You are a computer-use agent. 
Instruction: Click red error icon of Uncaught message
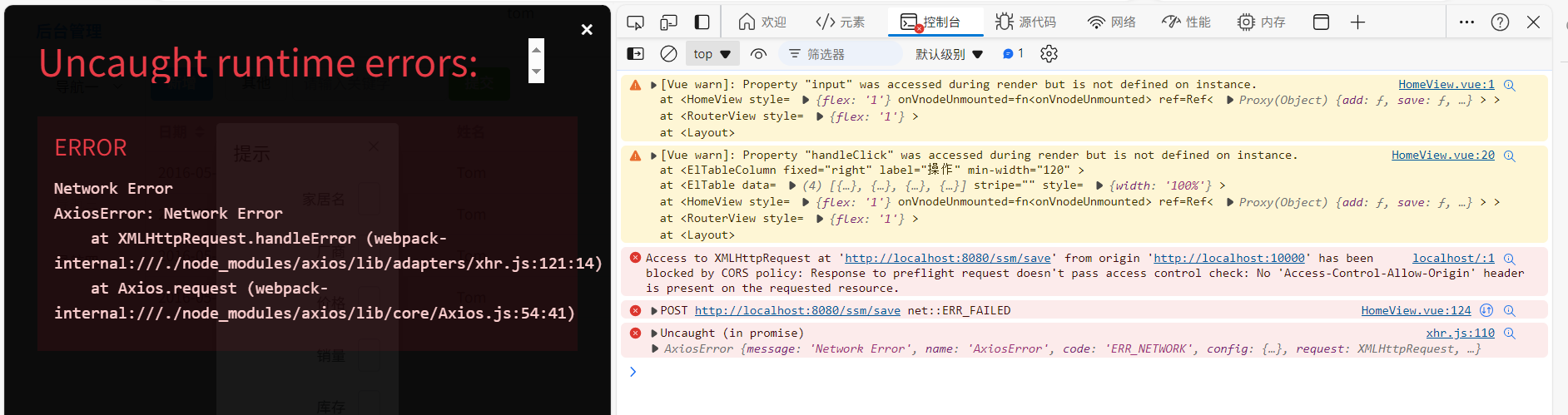(635, 333)
